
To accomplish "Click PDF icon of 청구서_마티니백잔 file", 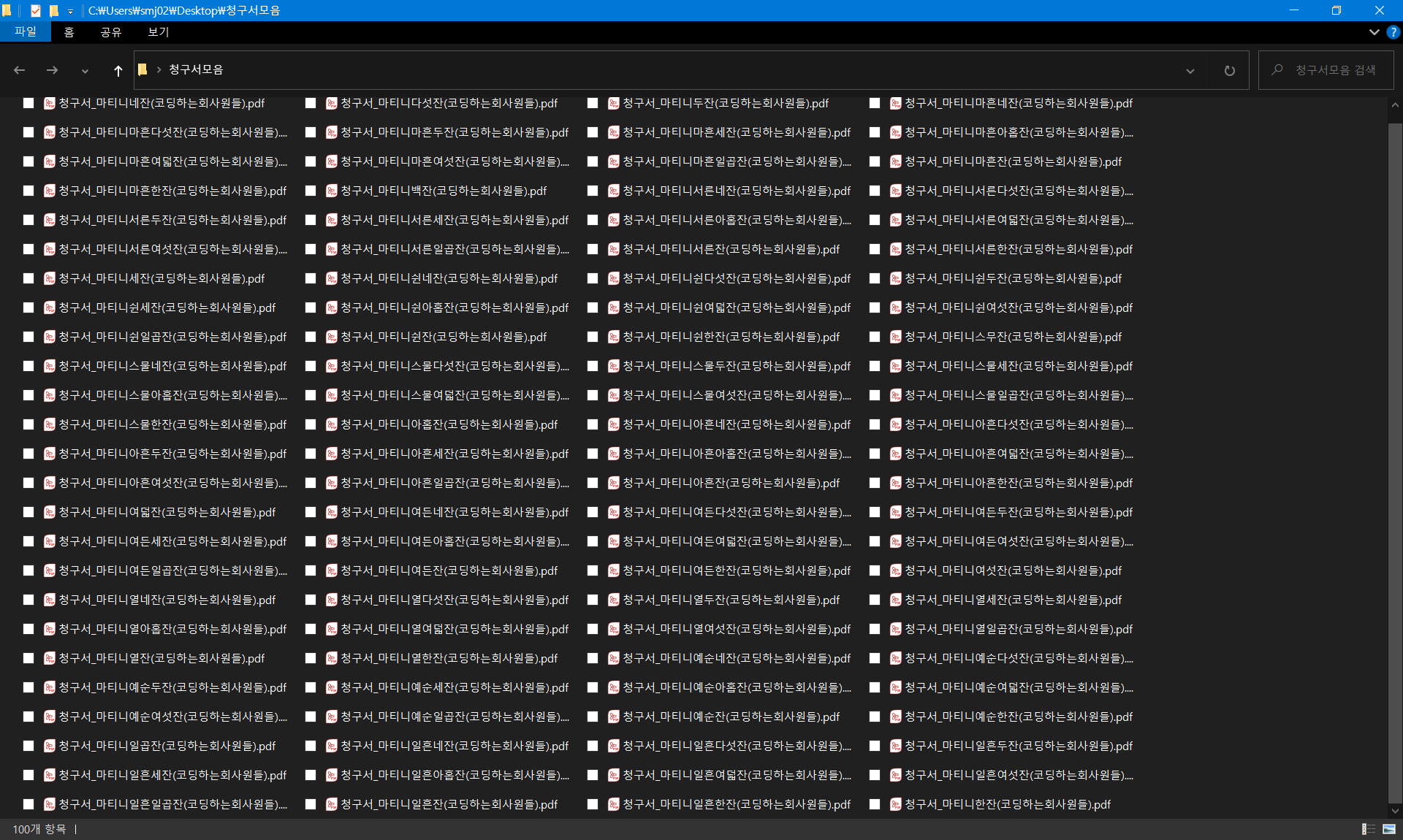I will tap(332, 191).
